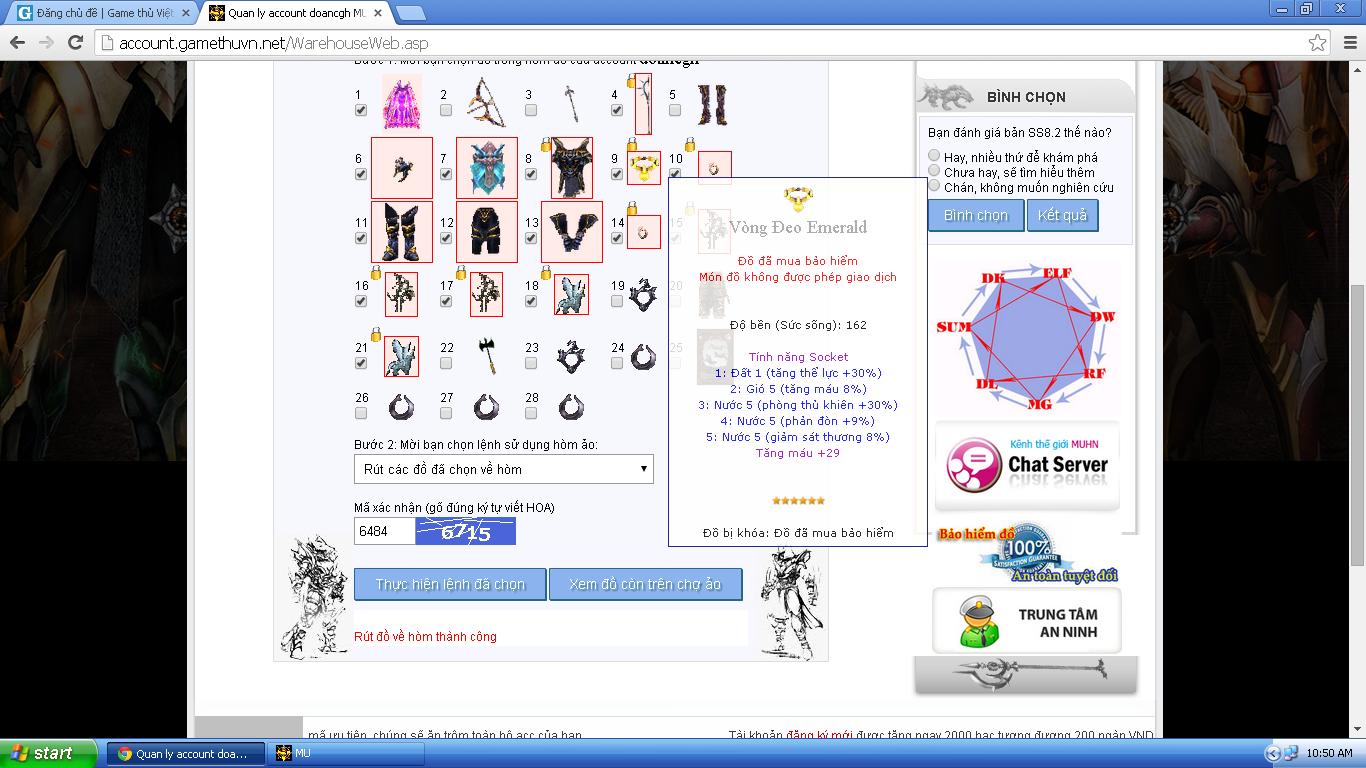Check the checkbox for item 2
The width and height of the screenshot is (1366, 768).
[x=446, y=110]
